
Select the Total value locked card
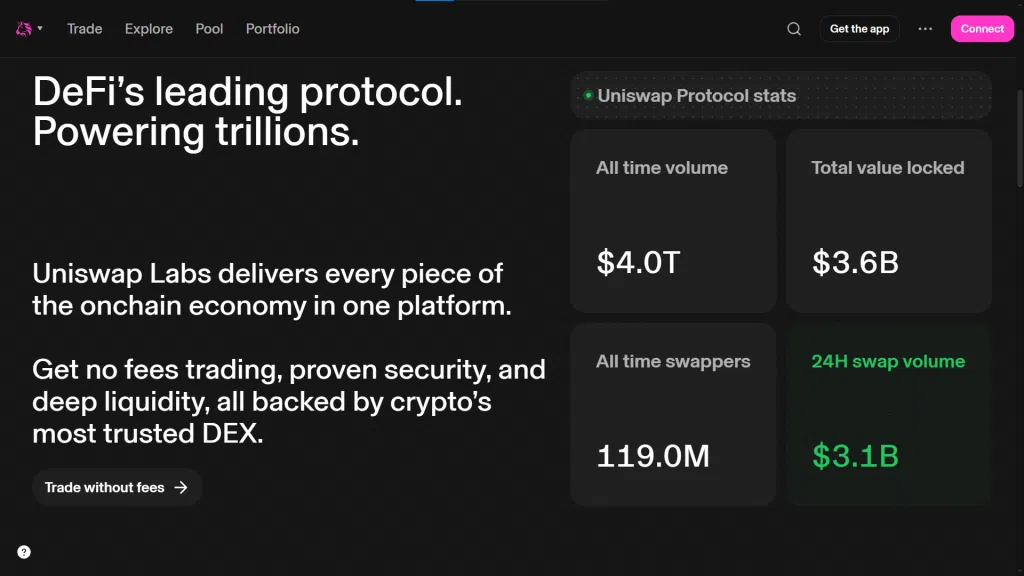tap(888, 221)
